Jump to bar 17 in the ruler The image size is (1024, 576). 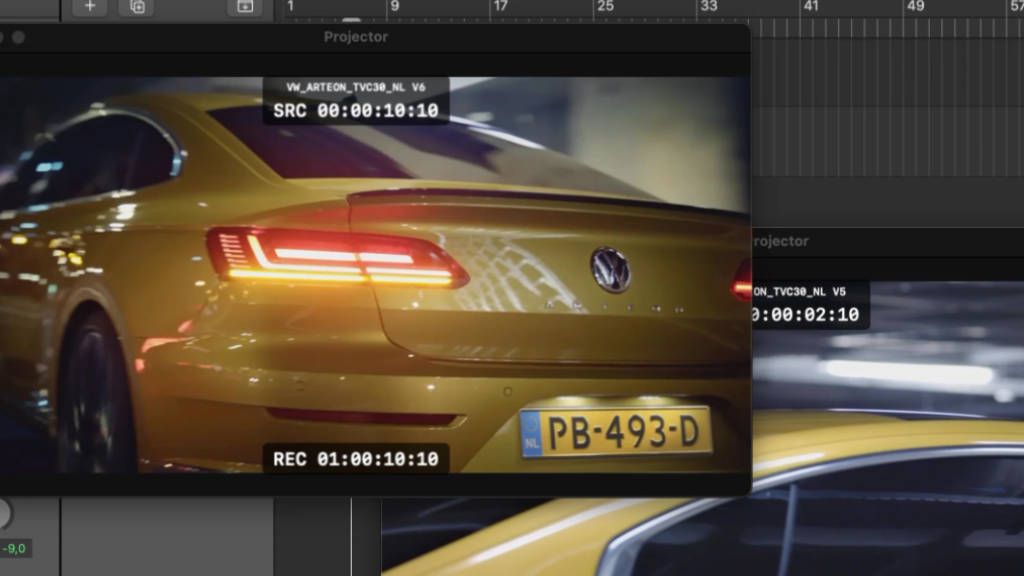[500, 6]
